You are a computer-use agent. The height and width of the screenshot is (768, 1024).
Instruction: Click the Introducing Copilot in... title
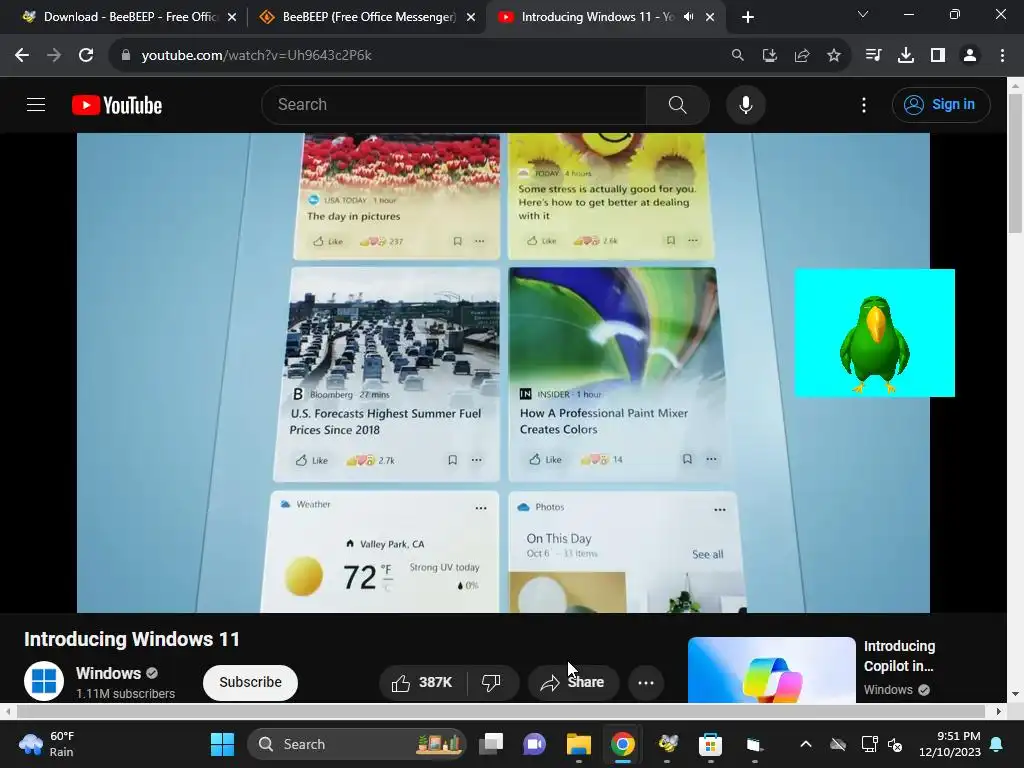(x=899, y=656)
